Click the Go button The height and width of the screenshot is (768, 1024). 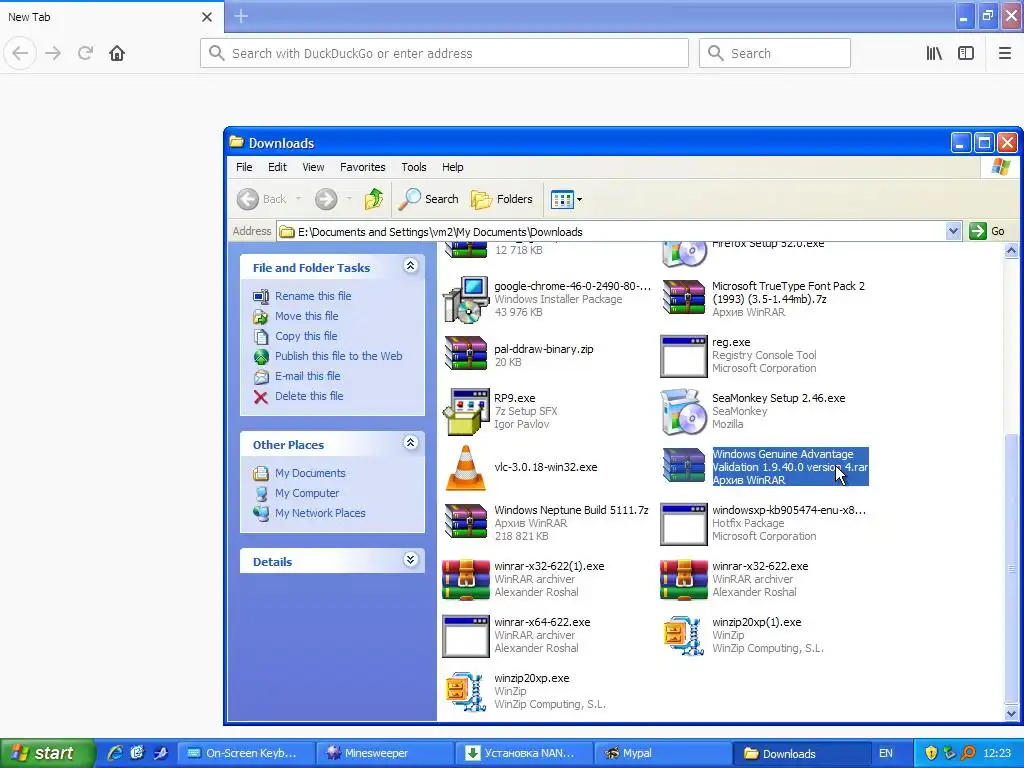coord(987,231)
